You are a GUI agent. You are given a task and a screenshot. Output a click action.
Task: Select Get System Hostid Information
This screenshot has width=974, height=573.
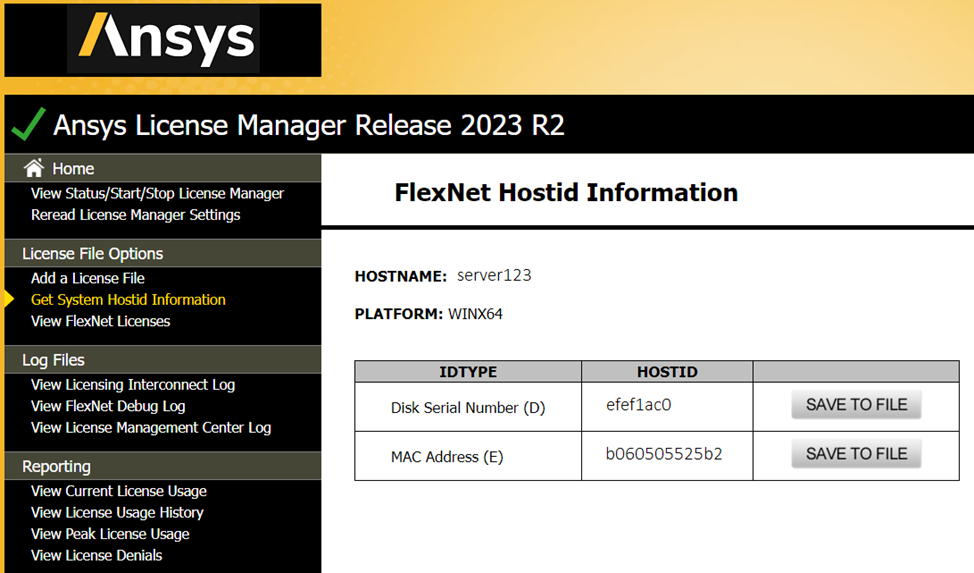pos(128,300)
